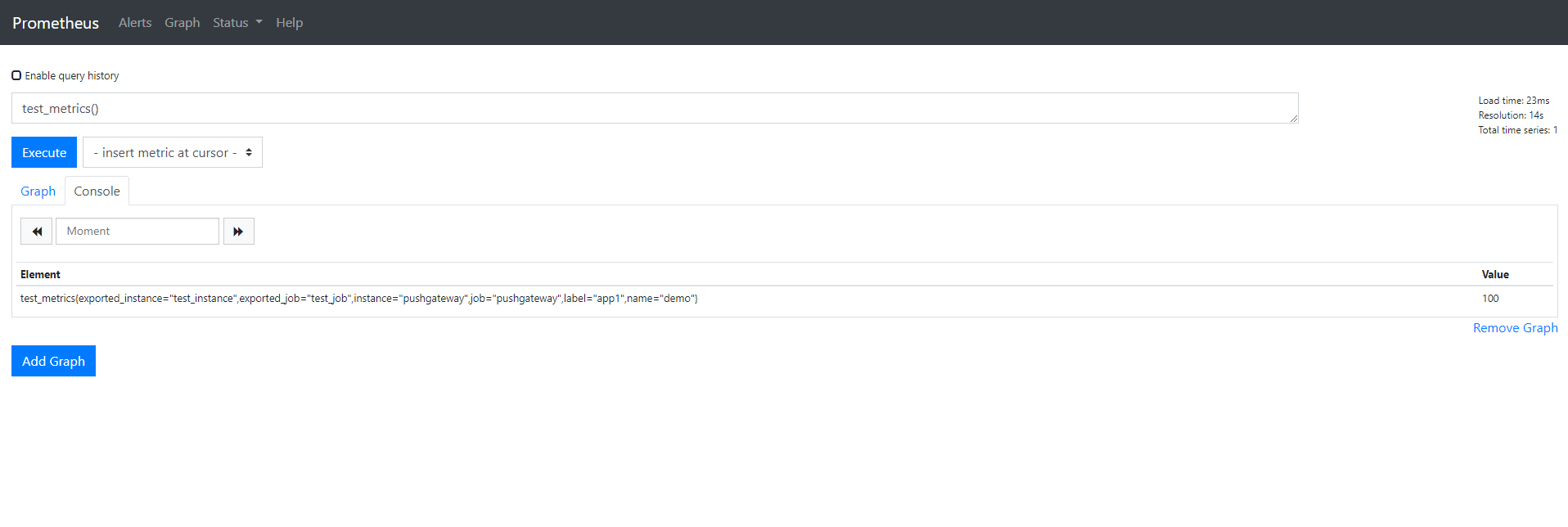Switch to the Graph tab

click(38, 191)
